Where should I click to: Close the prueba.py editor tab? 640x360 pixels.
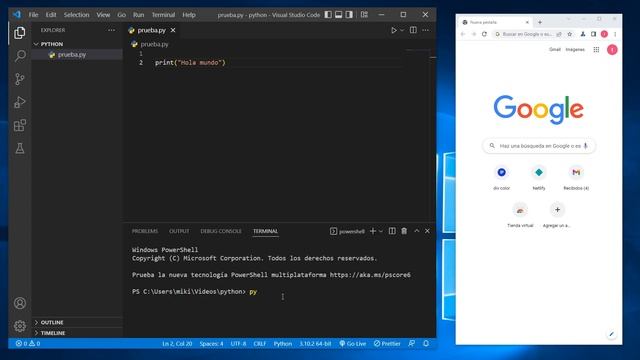(173, 30)
